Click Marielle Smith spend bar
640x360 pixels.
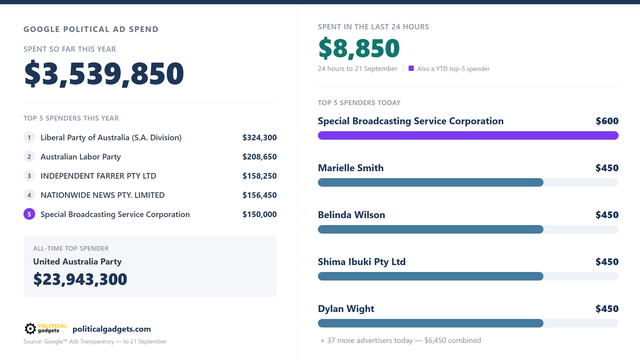(x=431, y=182)
